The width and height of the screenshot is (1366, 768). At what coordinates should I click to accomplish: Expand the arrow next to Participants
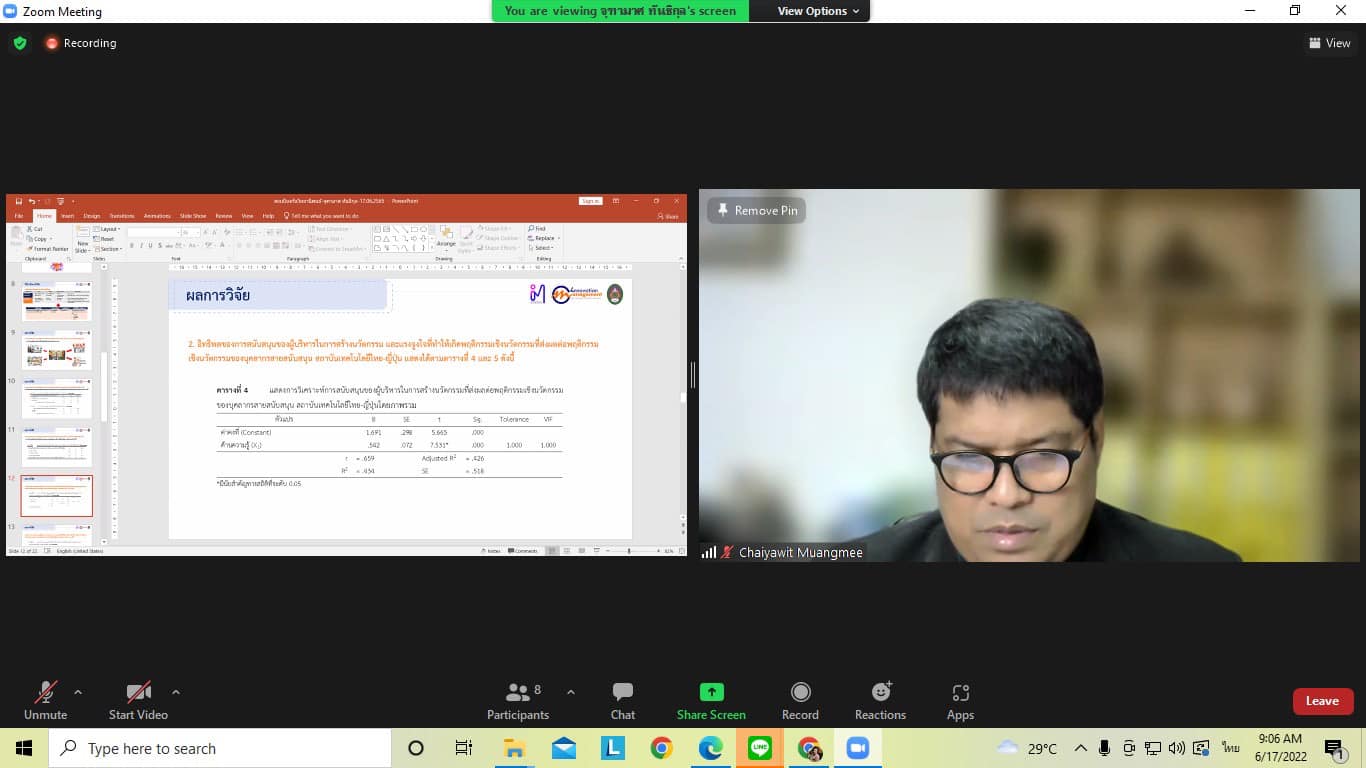pyautogui.click(x=570, y=692)
